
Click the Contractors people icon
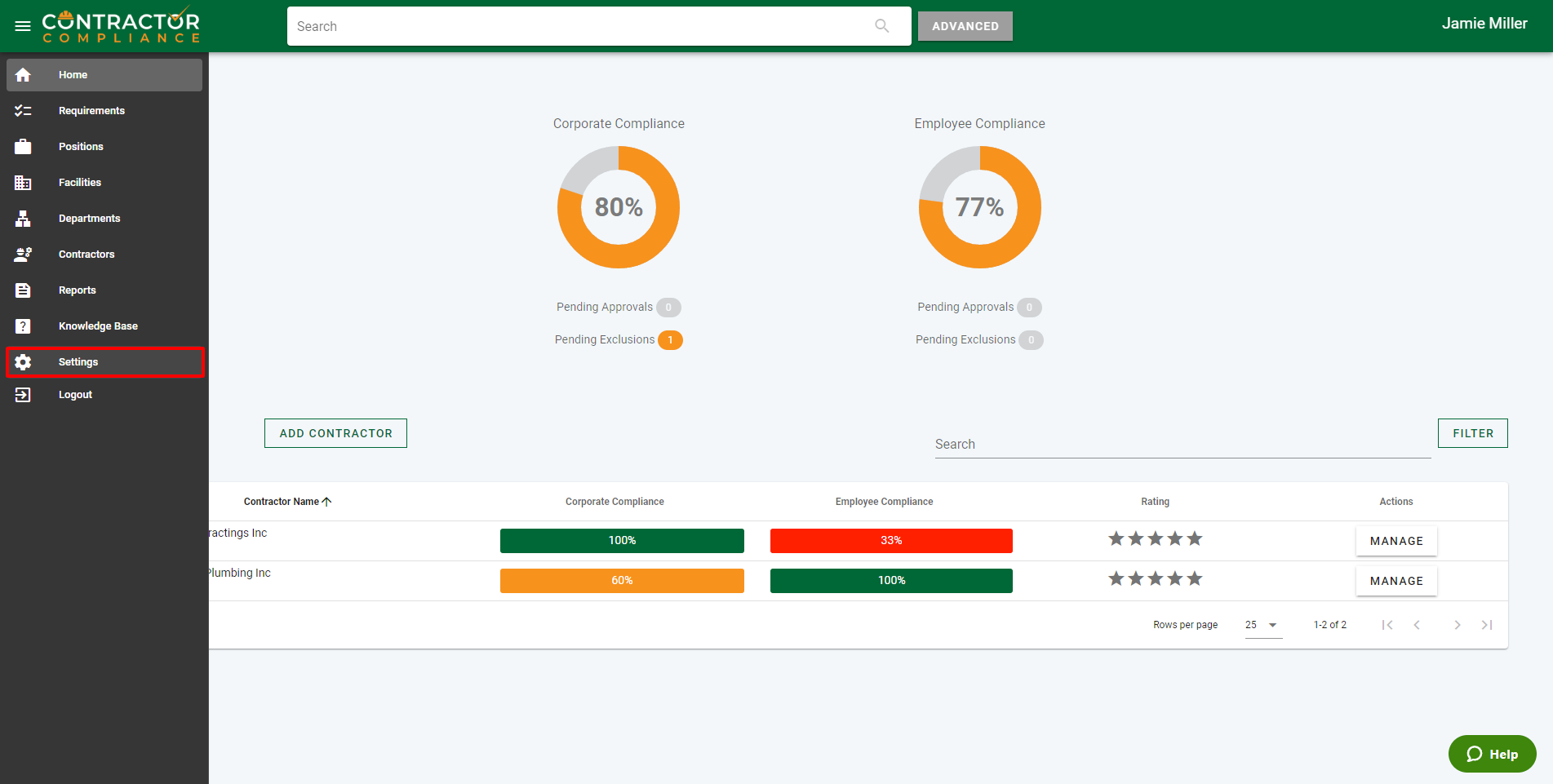point(23,255)
